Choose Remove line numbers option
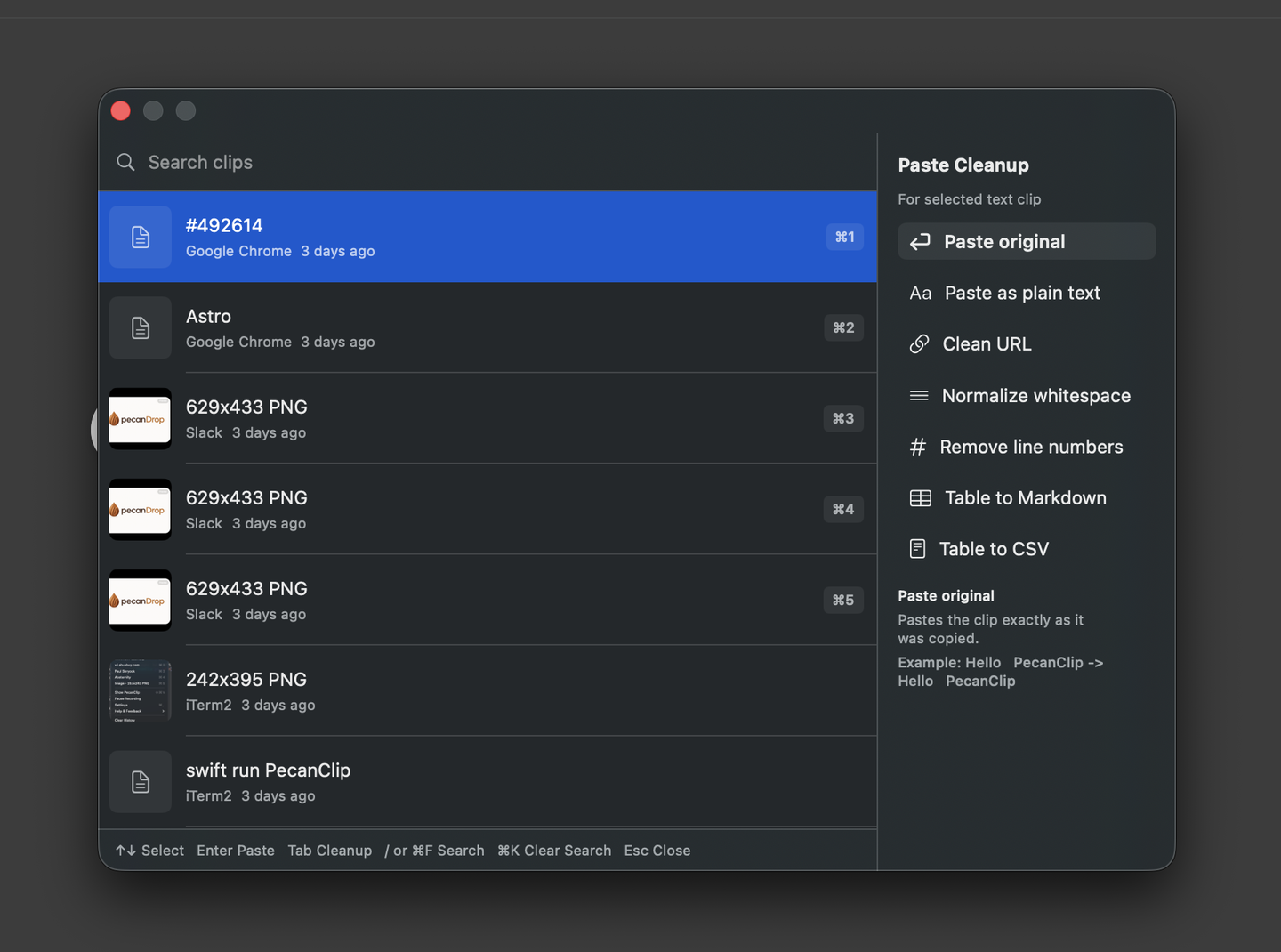Screen dimensions: 1281x952 pos(1027,447)
